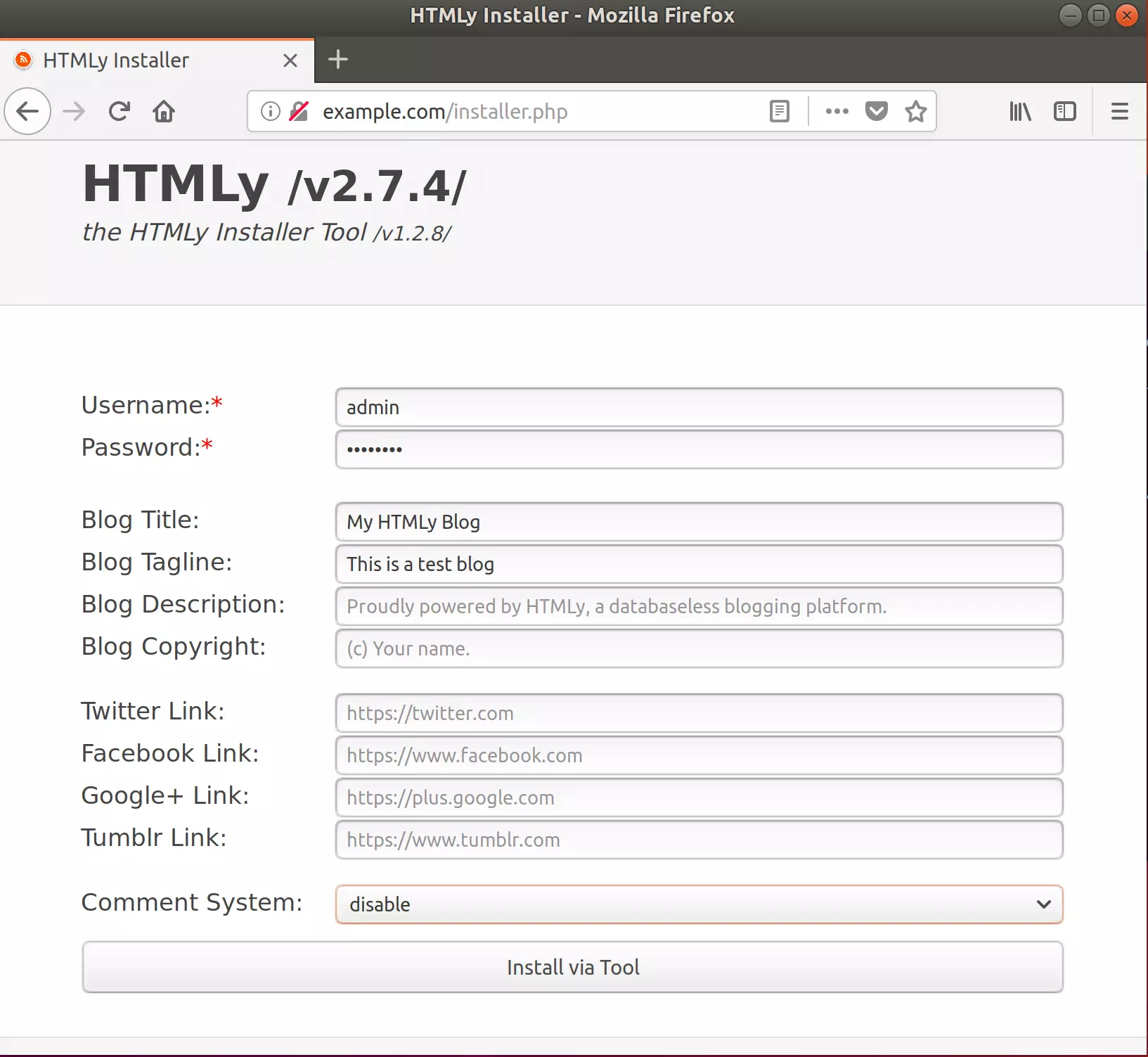Click the insecure connection lock icon
This screenshot has height=1057, width=1148.
(299, 111)
